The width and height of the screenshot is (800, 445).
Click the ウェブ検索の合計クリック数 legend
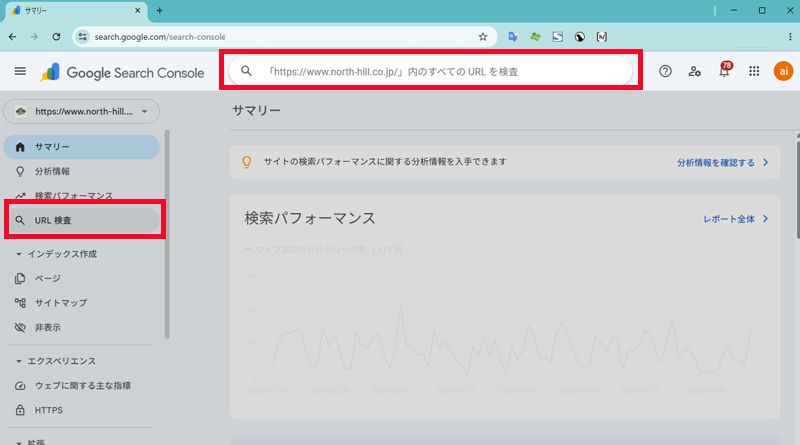click(x=323, y=250)
